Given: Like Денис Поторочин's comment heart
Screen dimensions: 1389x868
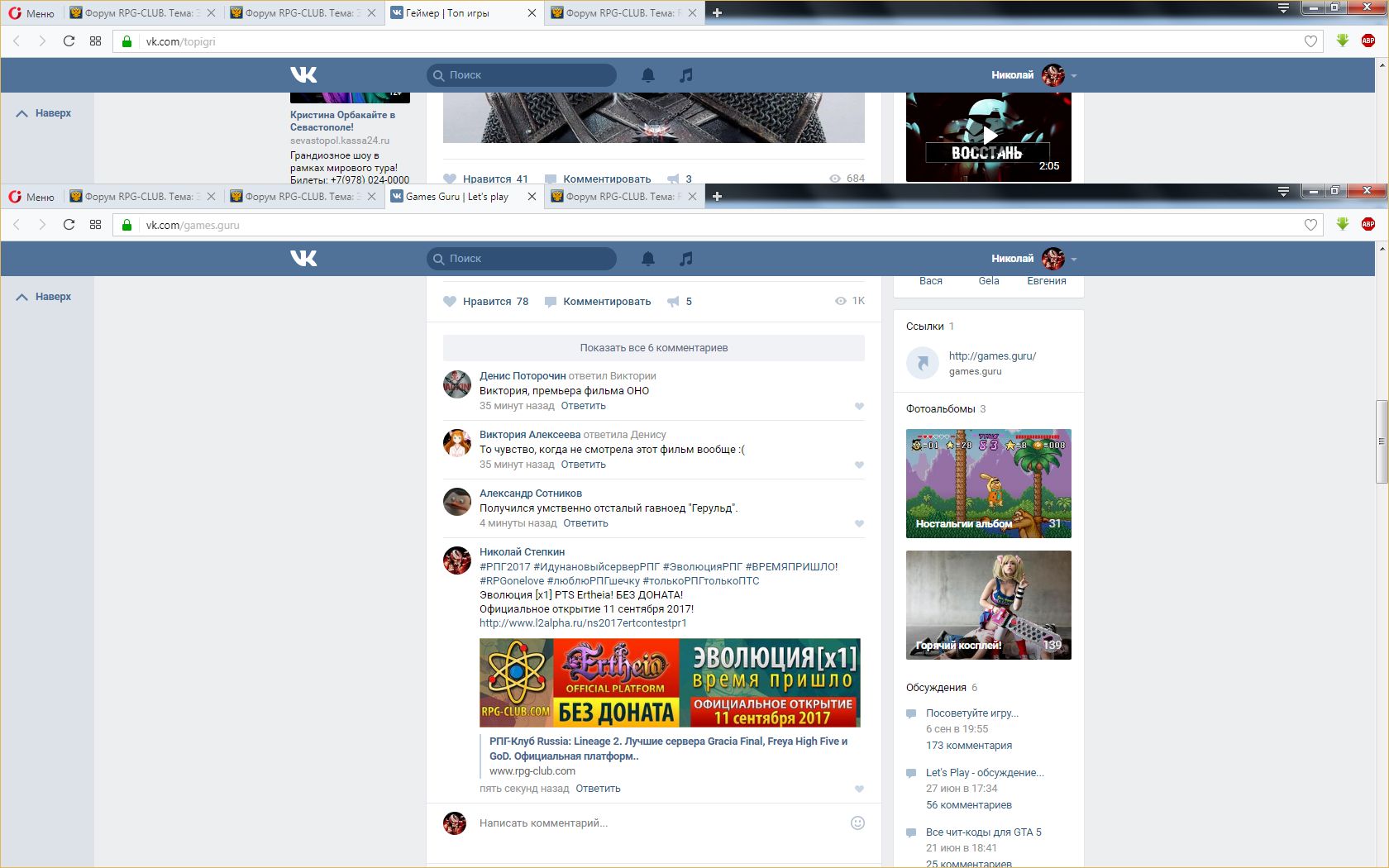Looking at the screenshot, I should pos(859,406).
